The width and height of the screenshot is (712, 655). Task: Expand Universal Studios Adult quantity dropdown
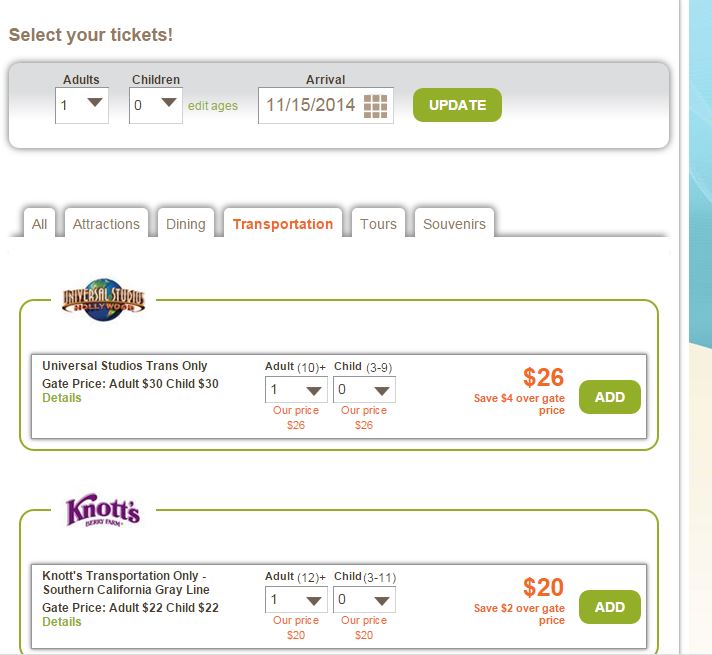[x=296, y=390]
